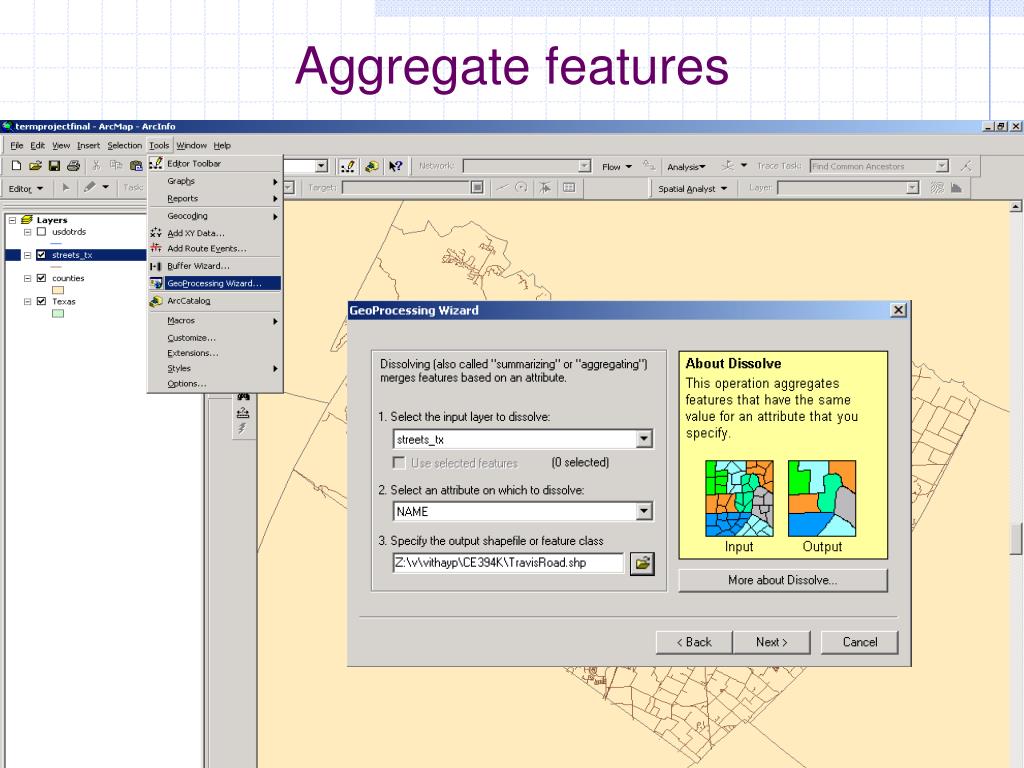
Task: Collapse the counties layer legend
Action: coord(27,278)
